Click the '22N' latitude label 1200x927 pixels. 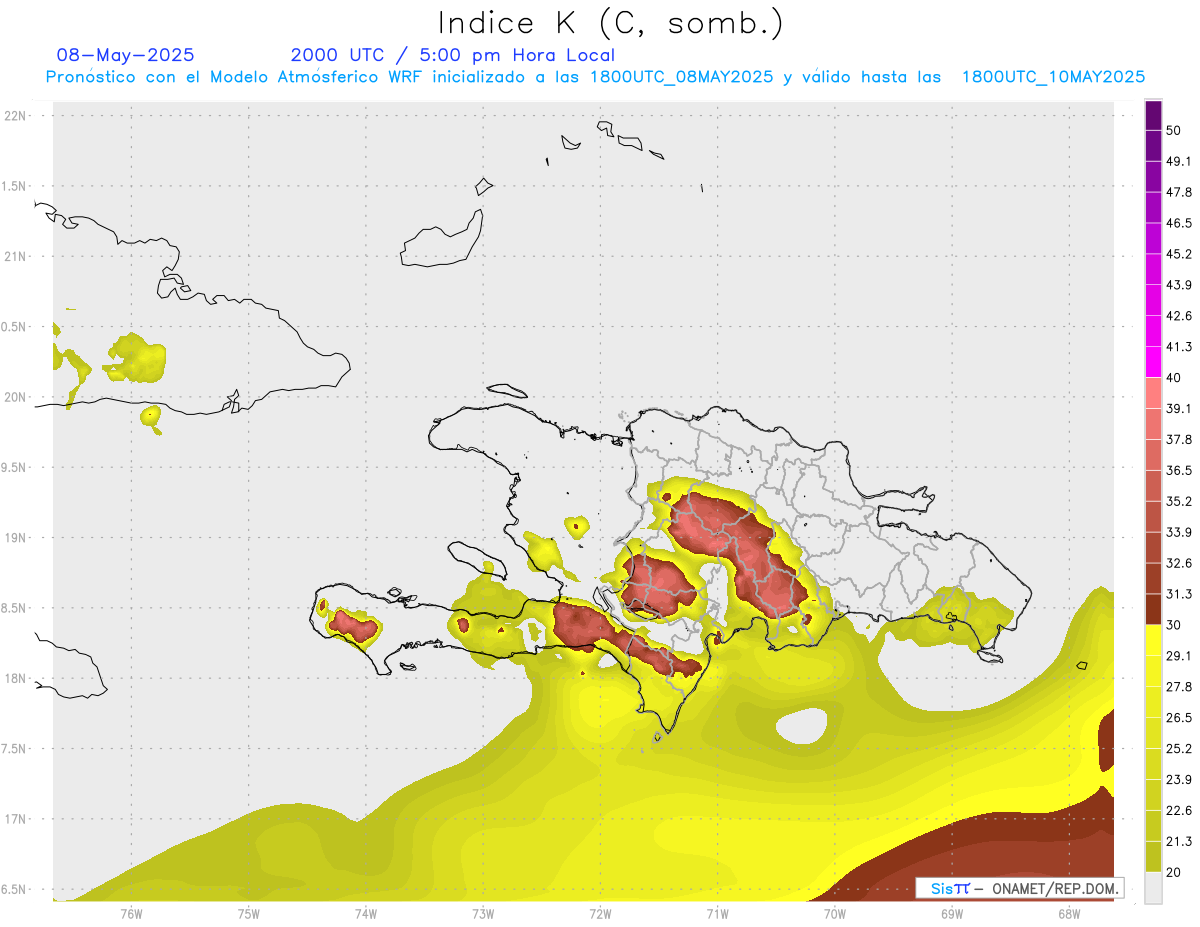15,116
